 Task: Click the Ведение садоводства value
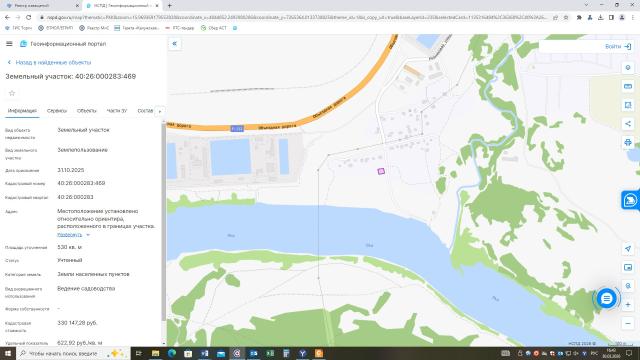[x=86, y=289]
